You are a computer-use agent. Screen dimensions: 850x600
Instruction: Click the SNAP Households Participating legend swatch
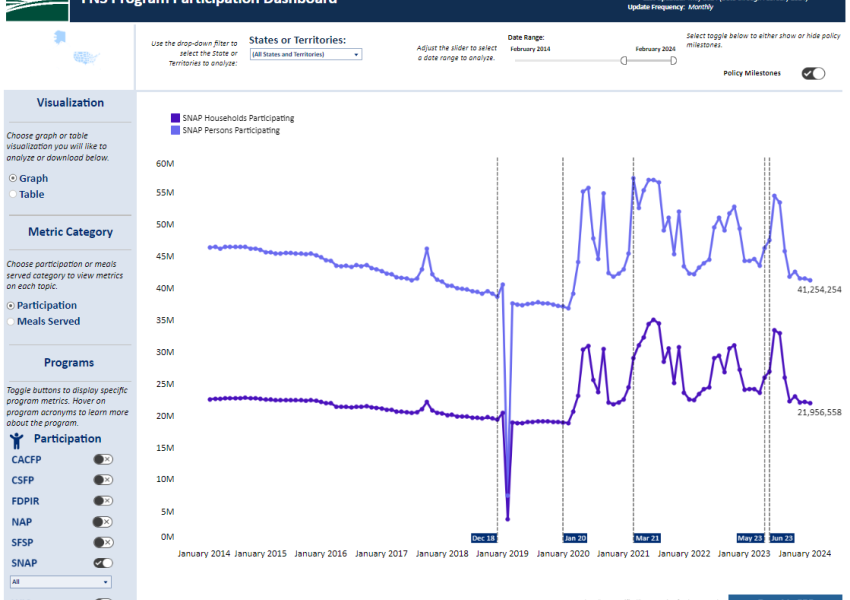(x=175, y=118)
